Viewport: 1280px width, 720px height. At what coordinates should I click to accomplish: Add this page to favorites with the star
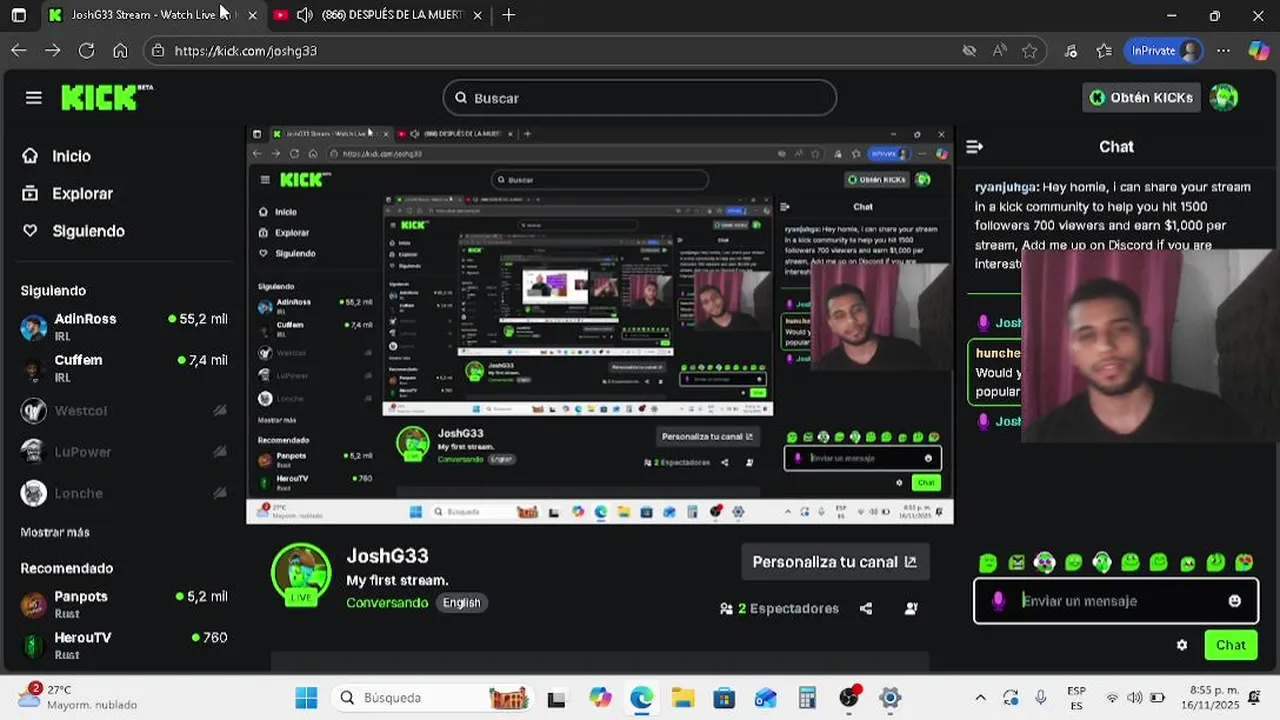[x=1030, y=50]
